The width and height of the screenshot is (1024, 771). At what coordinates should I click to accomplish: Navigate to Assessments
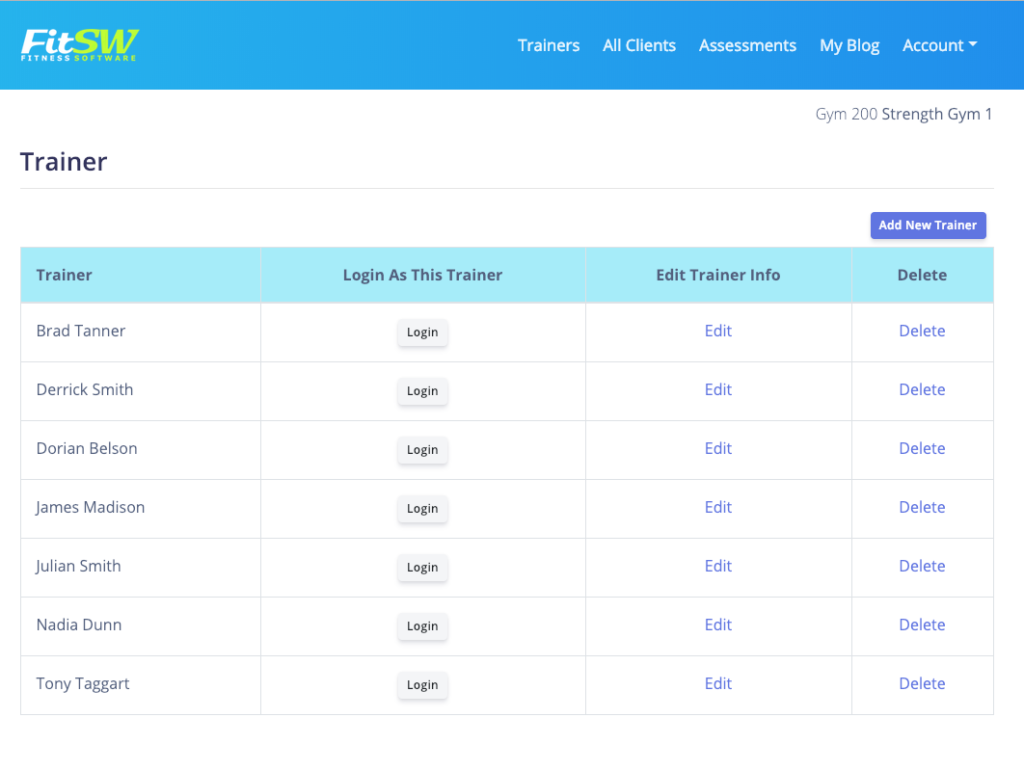point(747,45)
